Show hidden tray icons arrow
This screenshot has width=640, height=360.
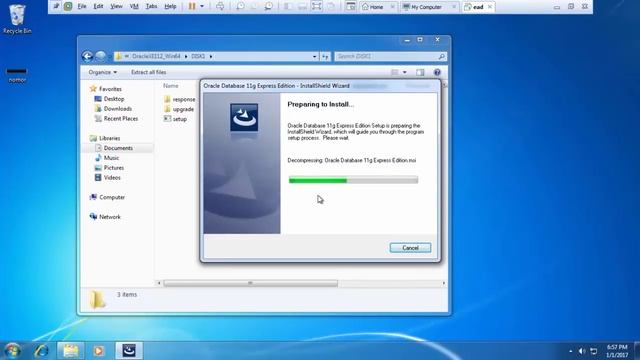point(571,351)
